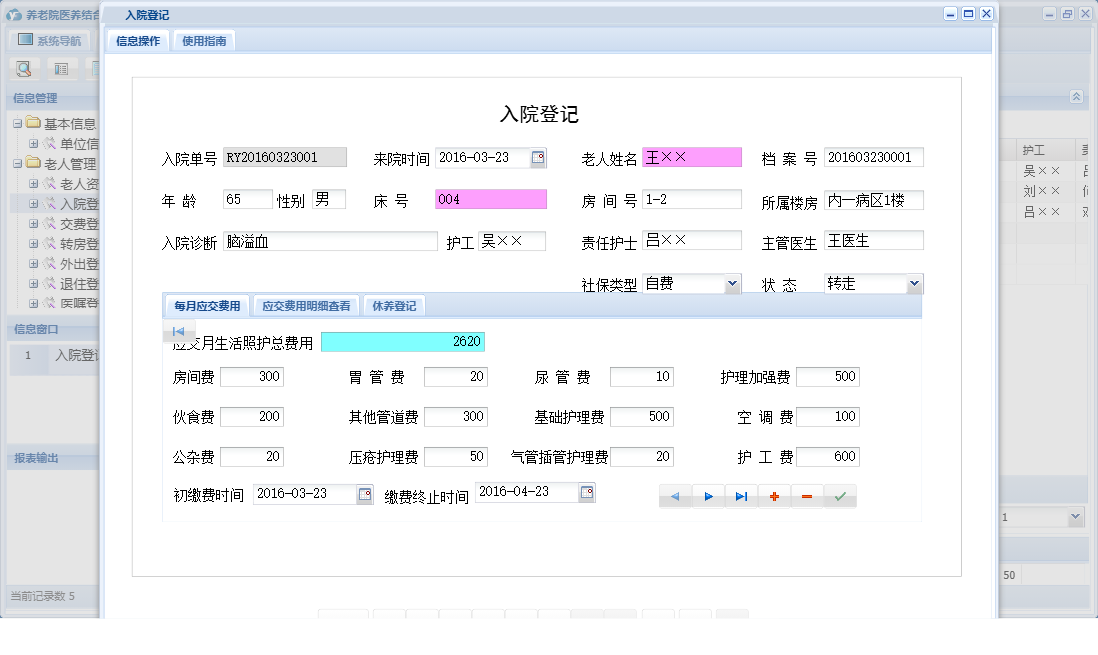Click the first-record icon above the fee fields
Screen dimensions: 1098x655
(178, 332)
